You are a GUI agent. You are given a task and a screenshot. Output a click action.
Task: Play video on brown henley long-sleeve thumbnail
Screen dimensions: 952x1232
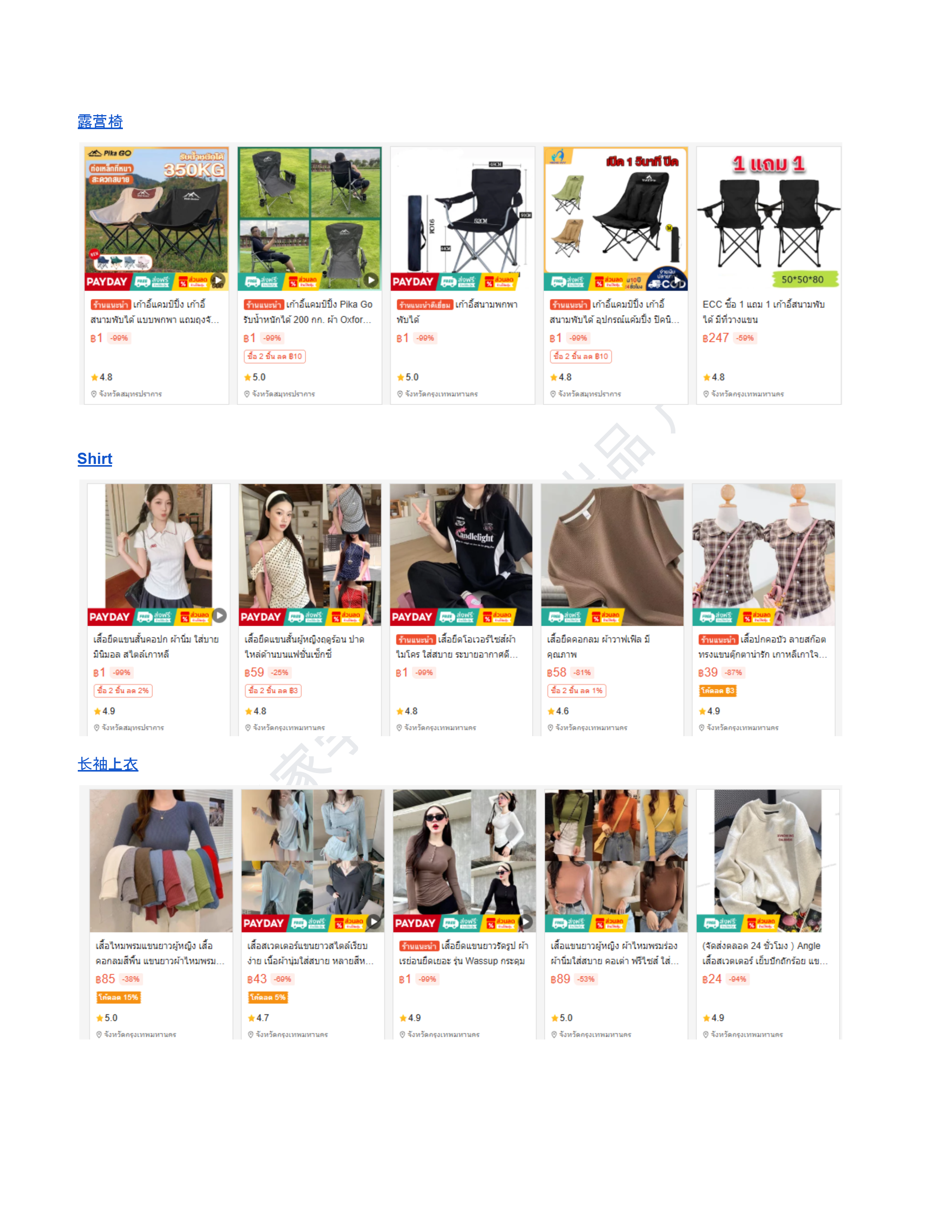click(526, 922)
